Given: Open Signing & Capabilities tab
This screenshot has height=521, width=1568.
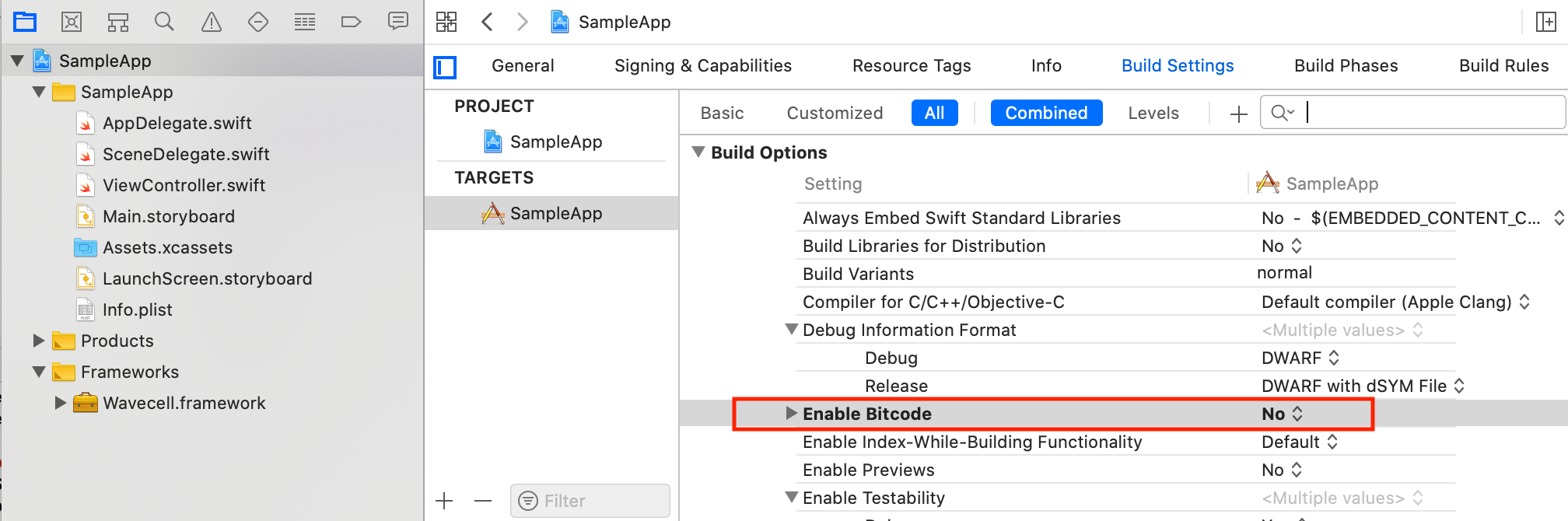Looking at the screenshot, I should click(703, 66).
